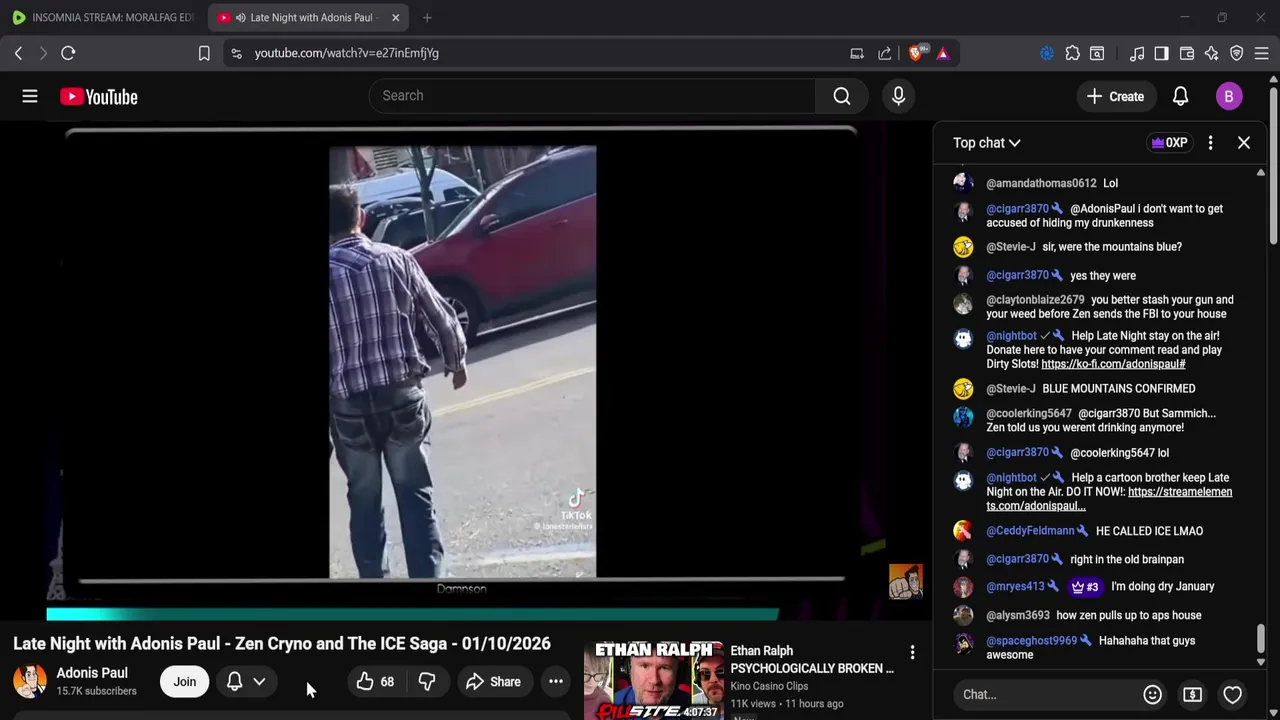This screenshot has width=1280, height=720.
Task: Click the Create button
Action: (1116, 96)
